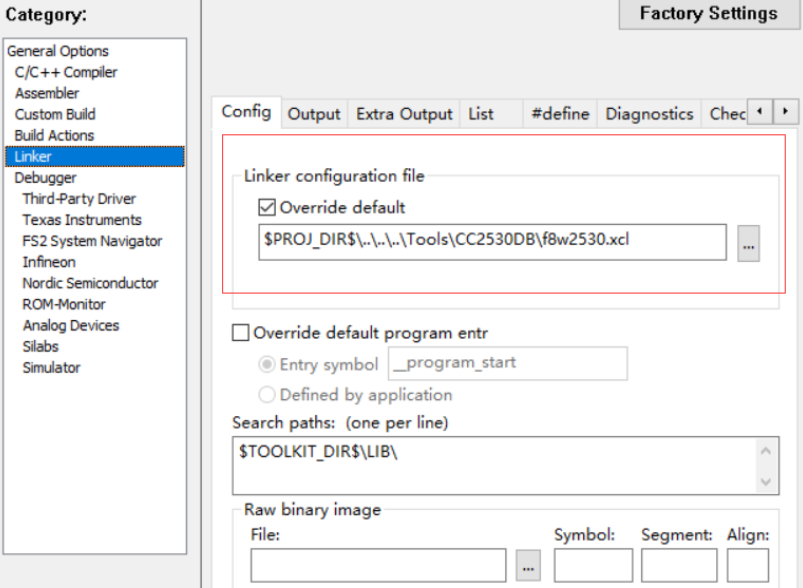Select Nordic Semiconductor entry
The image size is (803, 588).
pyautogui.click(x=91, y=283)
